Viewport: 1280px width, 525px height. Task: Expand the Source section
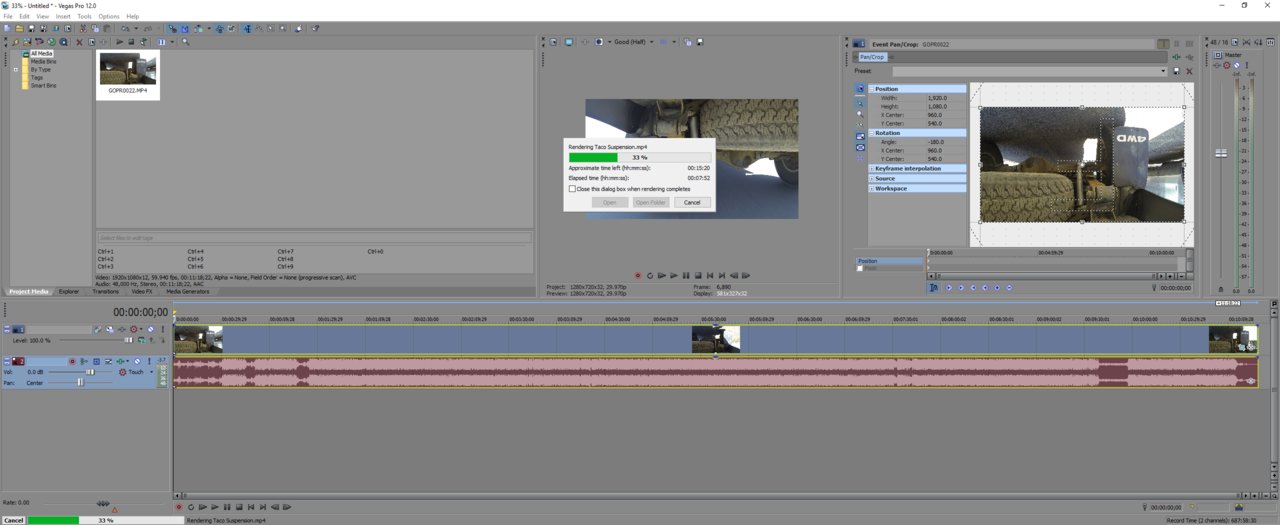point(871,178)
